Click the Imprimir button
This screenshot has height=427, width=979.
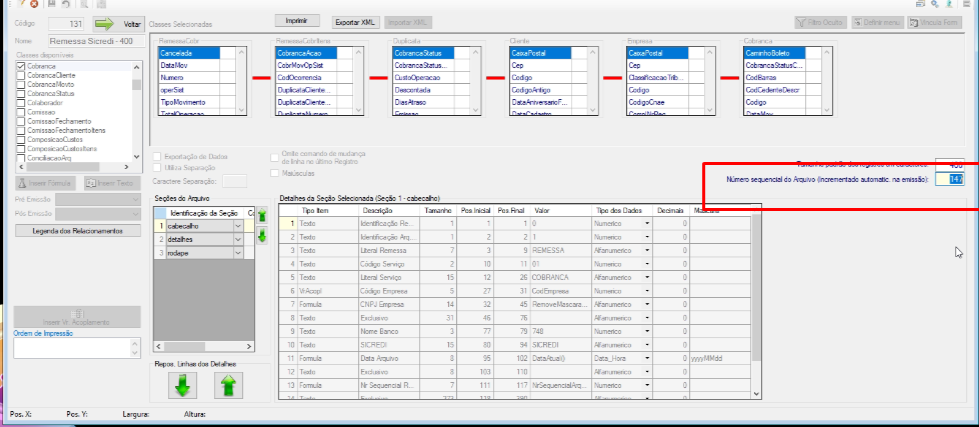point(298,21)
